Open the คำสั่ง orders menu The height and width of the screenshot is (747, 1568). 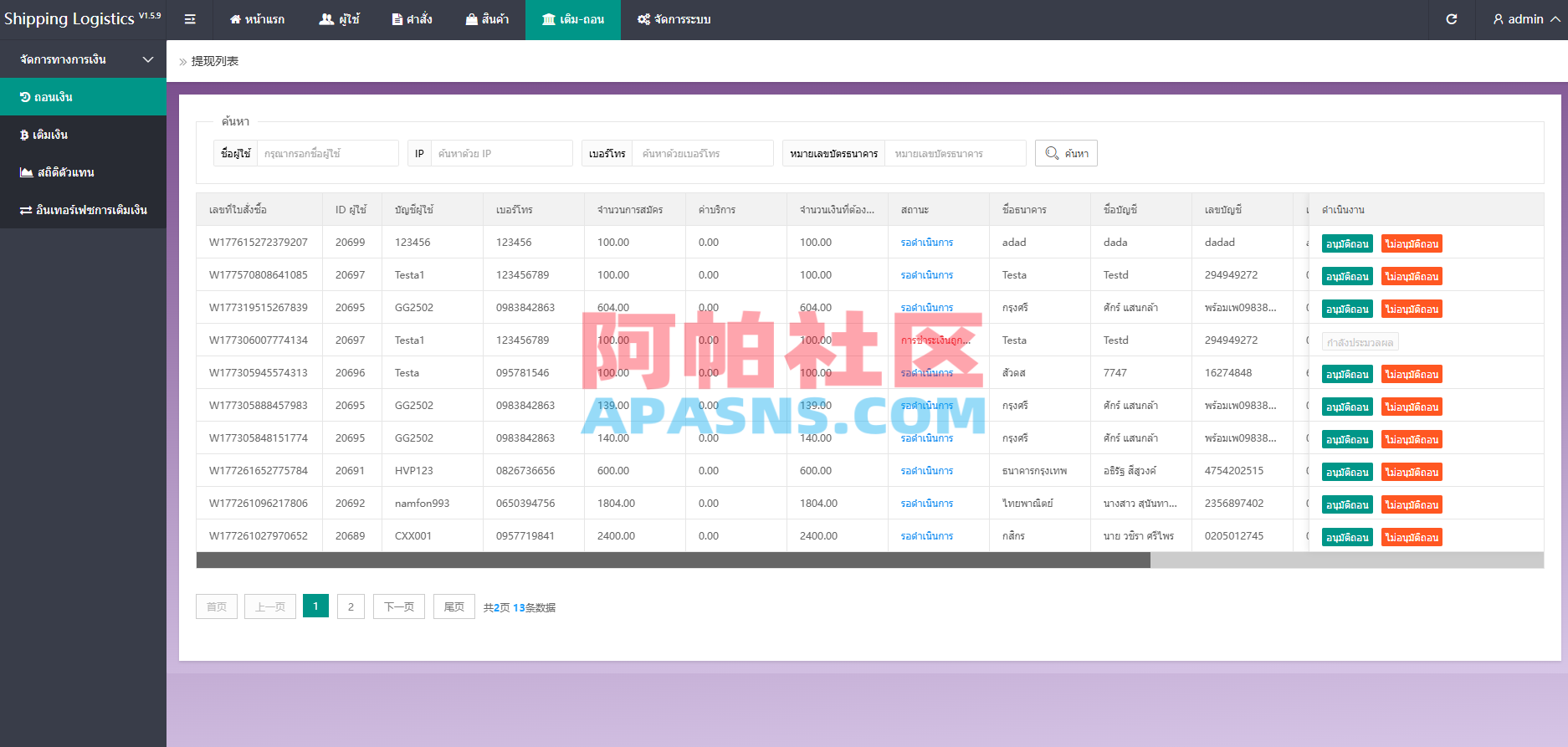tap(412, 19)
